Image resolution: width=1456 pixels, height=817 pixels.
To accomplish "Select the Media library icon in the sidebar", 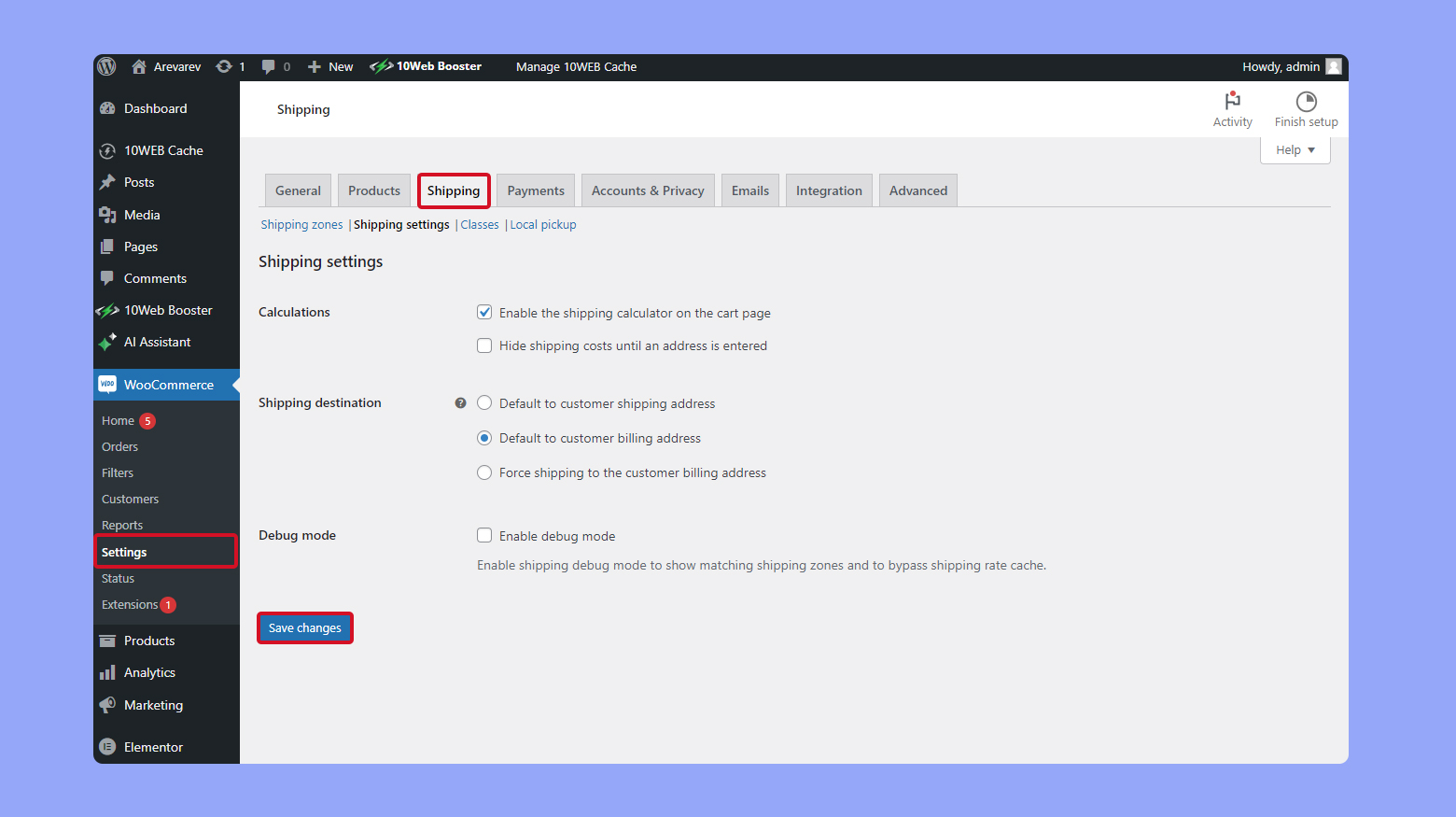I will (x=108, y=214).
